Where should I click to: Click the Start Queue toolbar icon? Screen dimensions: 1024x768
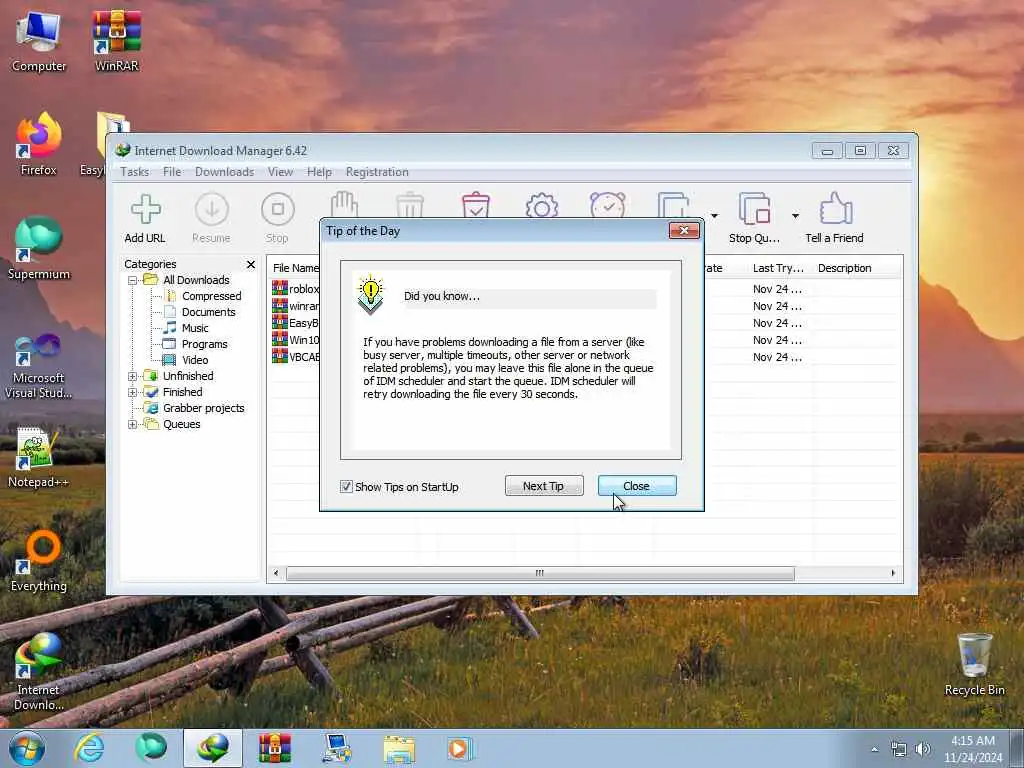[674, 204]
